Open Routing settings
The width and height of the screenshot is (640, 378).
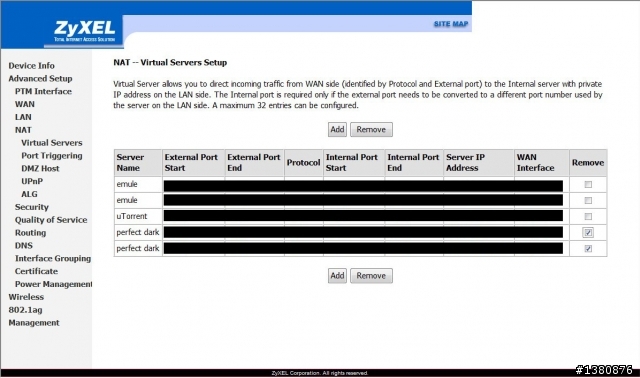tap(31, 233)
